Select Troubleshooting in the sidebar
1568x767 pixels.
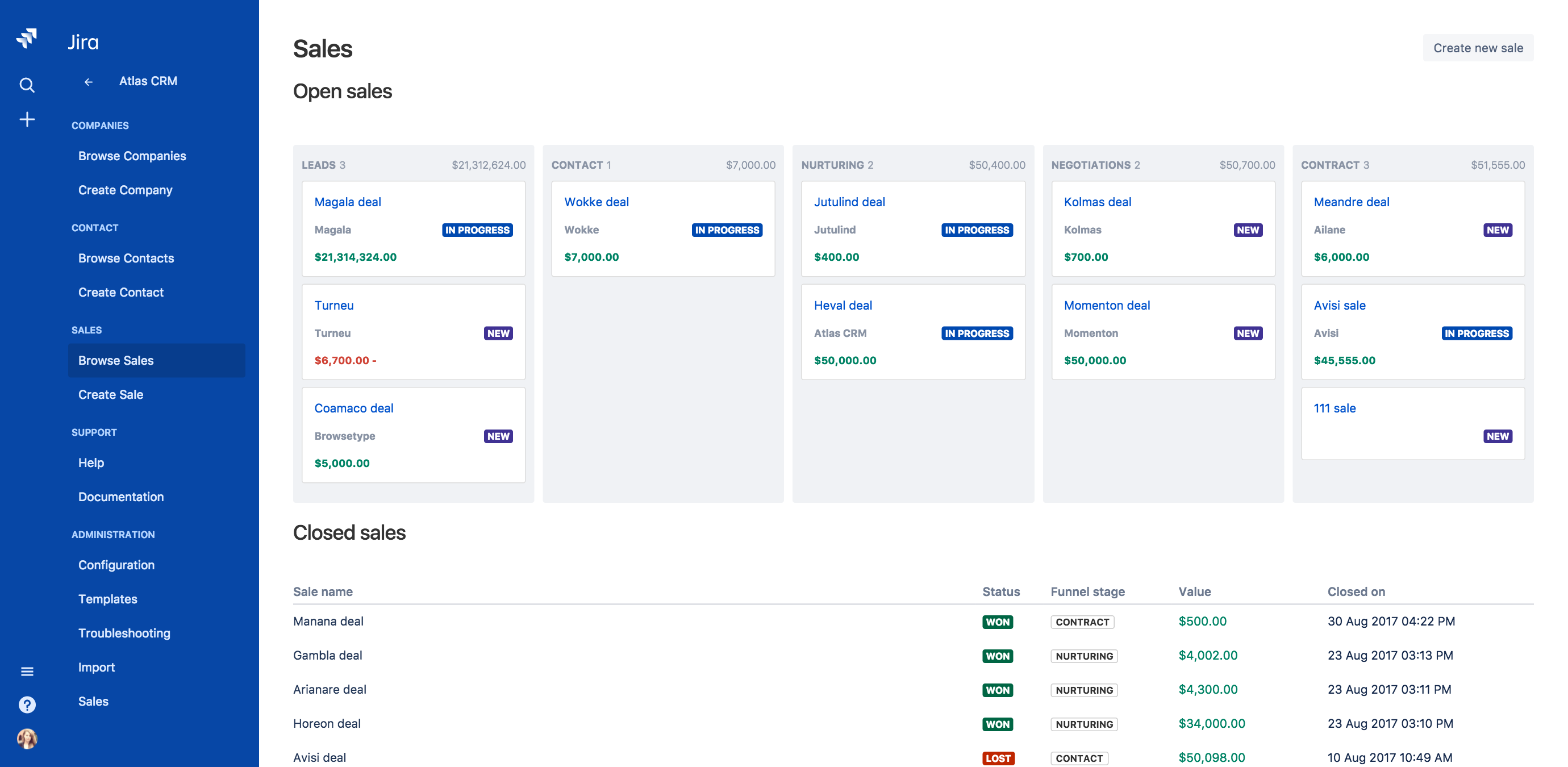(x=124, y=633)
